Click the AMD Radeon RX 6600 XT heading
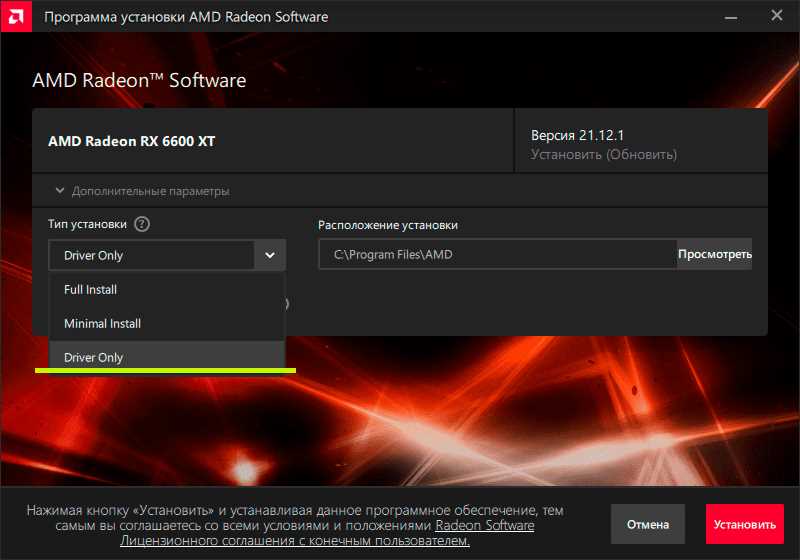This screenshot has width=800, height=560. point(132,141)
